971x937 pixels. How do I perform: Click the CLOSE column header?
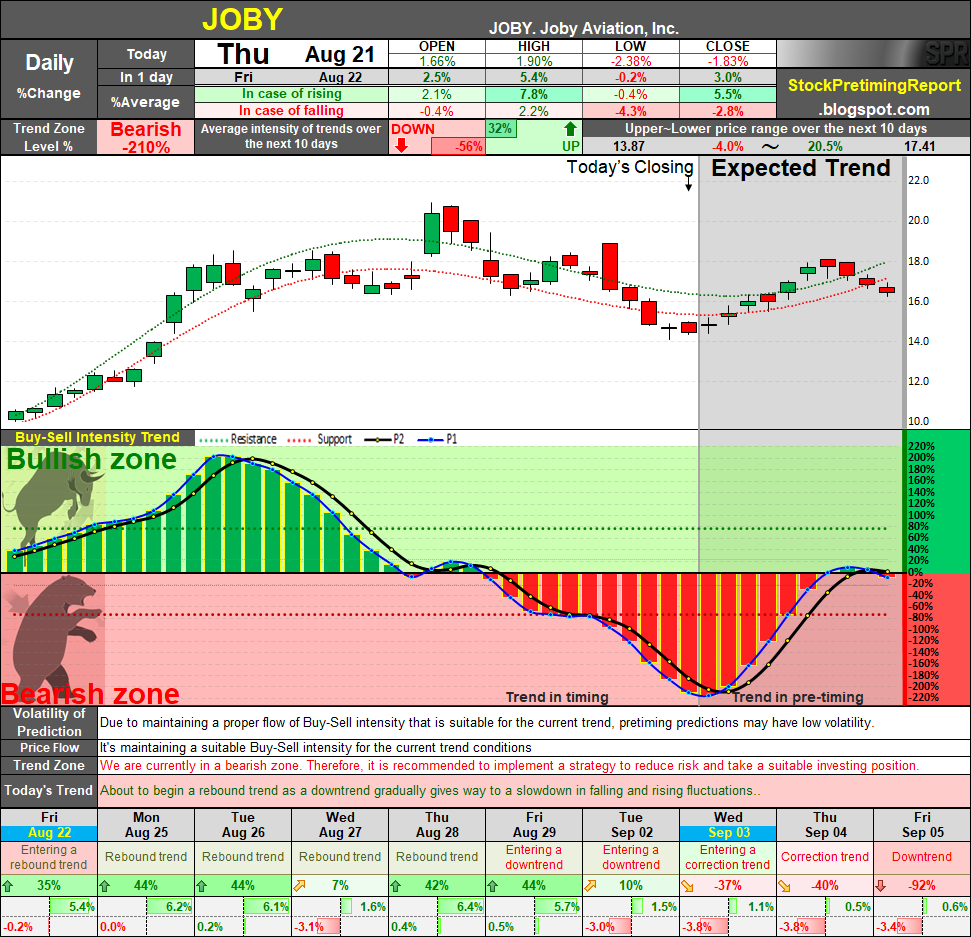coord(728,46)
